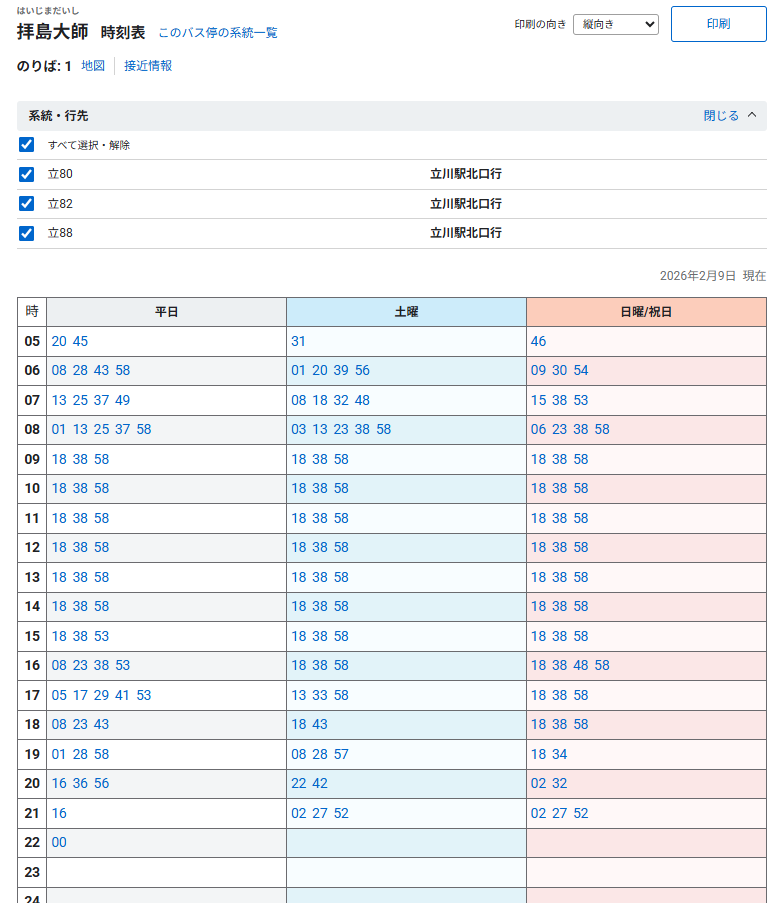The width and height of the screenshot is (782, 903).
Task: Open the 接近情報 link
Action: click(148, 66)
